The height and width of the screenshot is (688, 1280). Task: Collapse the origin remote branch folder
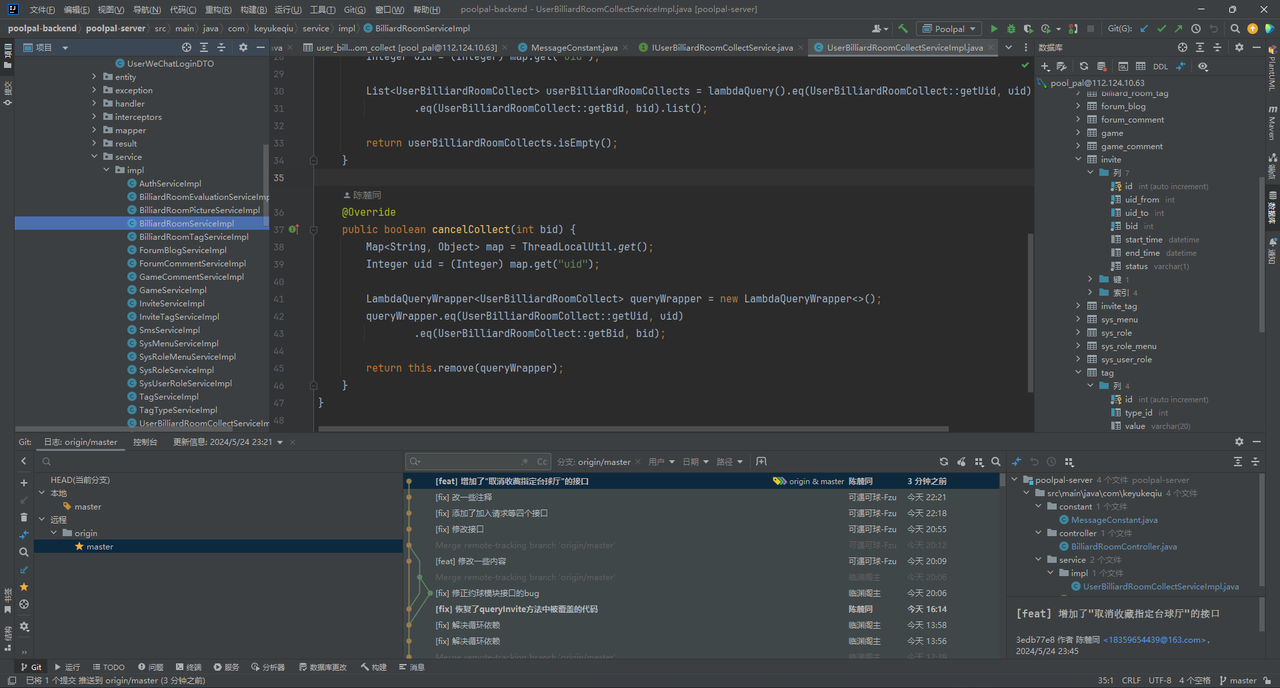(x=55, y=533)
